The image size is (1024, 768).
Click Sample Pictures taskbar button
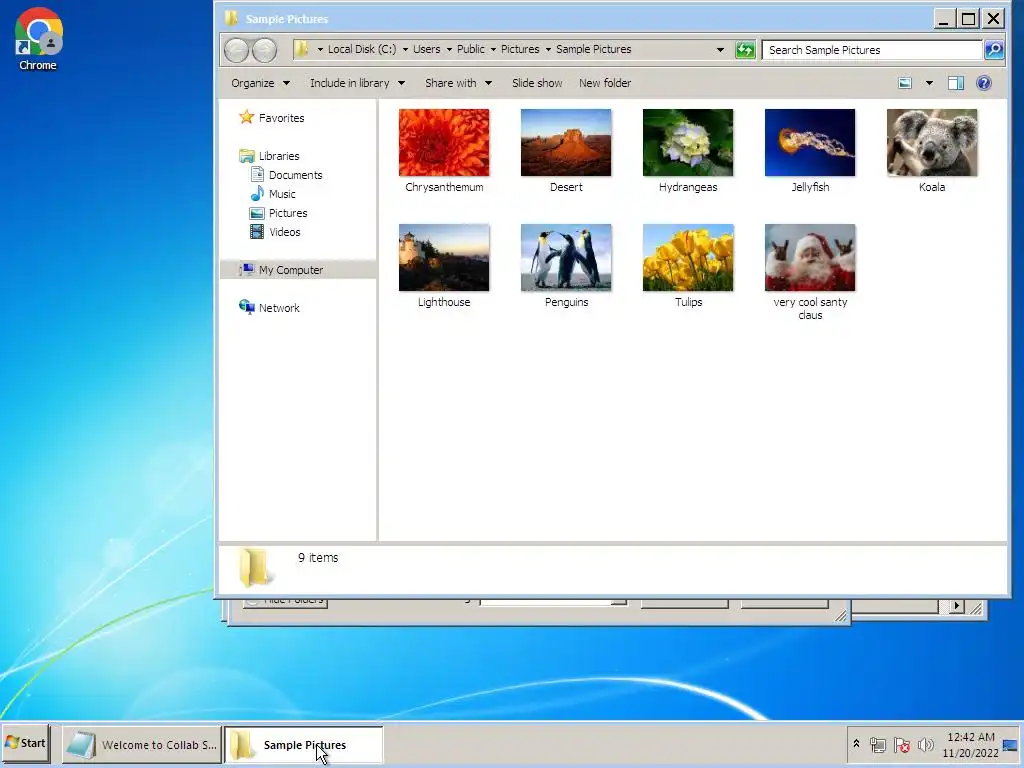pyautogui.click(x=303, y=744)
